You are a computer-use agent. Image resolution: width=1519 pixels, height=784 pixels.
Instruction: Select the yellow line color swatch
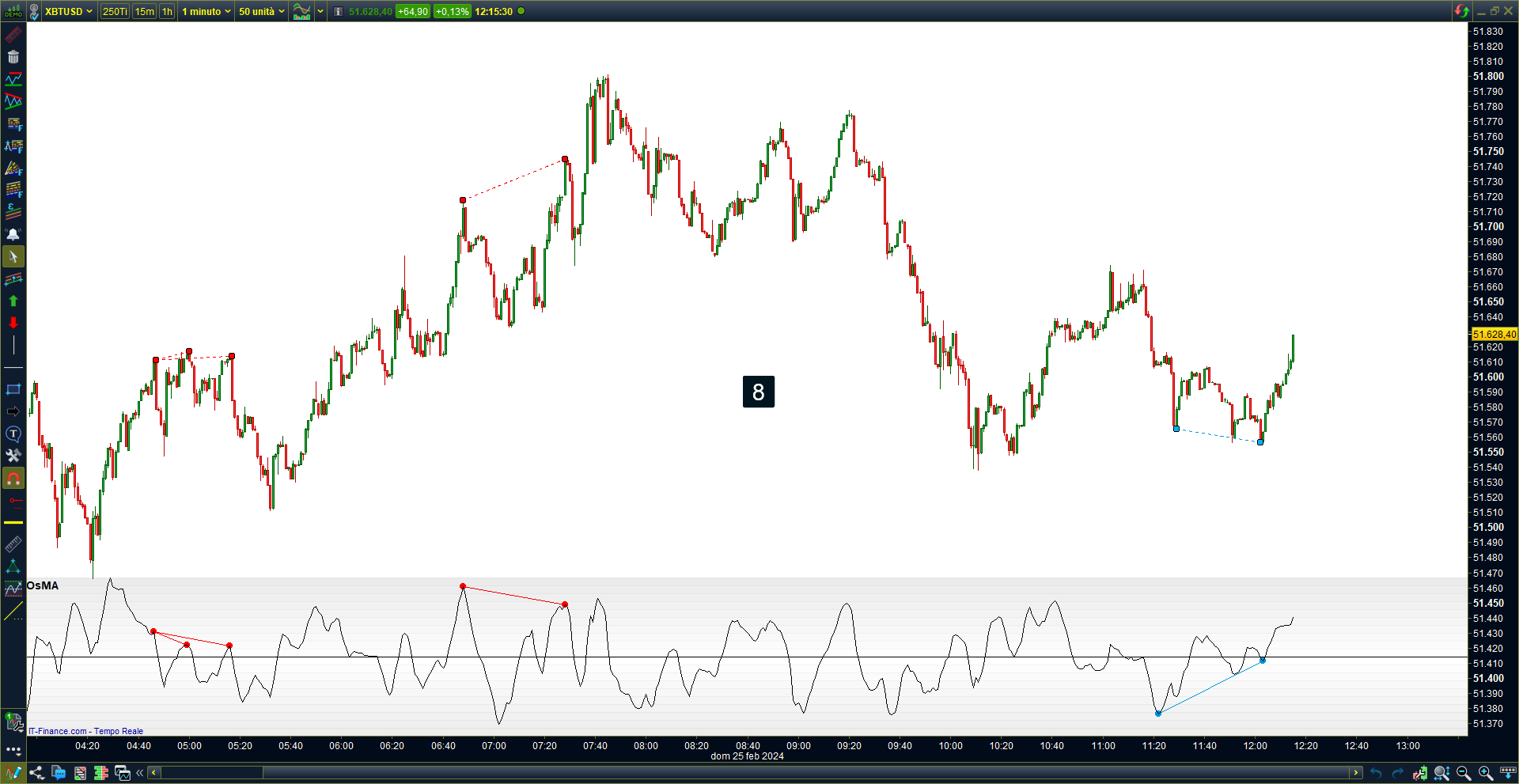pos(13,523)
